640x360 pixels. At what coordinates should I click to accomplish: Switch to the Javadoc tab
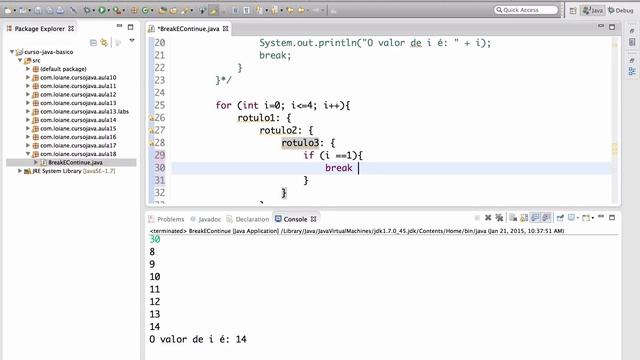tap(205, 219)
